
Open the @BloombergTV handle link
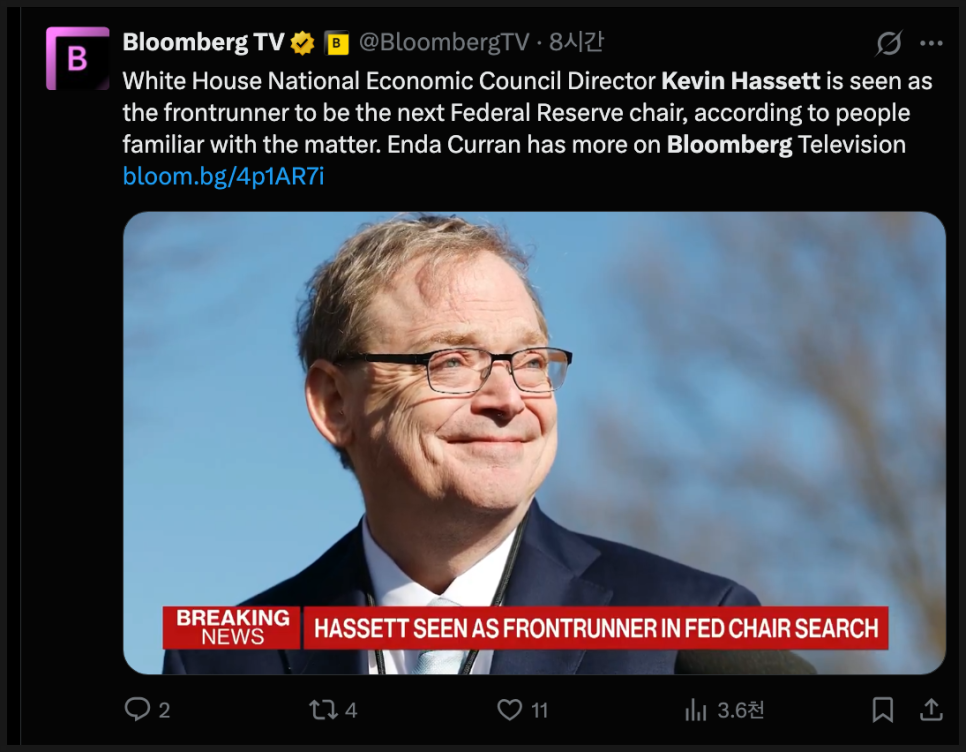click(x=443, y=42)
